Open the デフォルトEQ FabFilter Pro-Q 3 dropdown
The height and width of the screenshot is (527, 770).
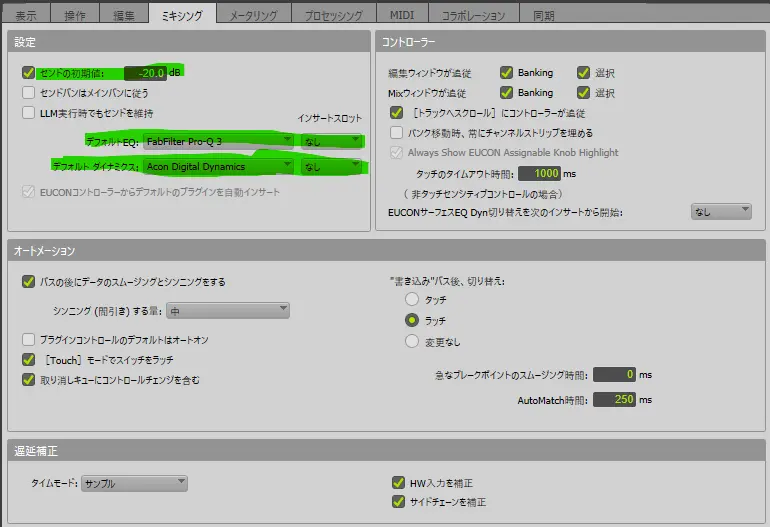point(219,141)
